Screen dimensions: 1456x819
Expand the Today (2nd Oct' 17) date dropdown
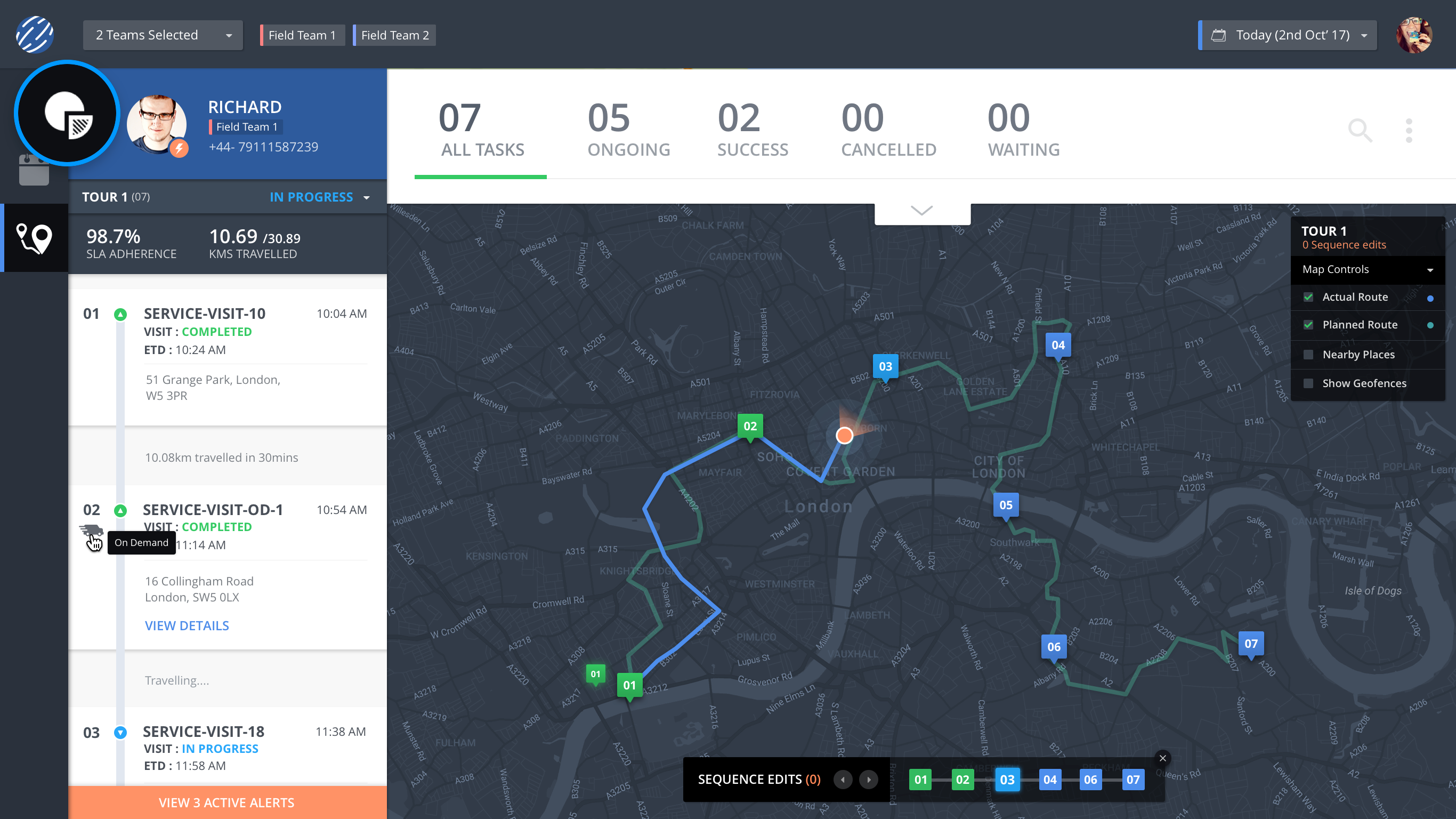(1287, 35)
